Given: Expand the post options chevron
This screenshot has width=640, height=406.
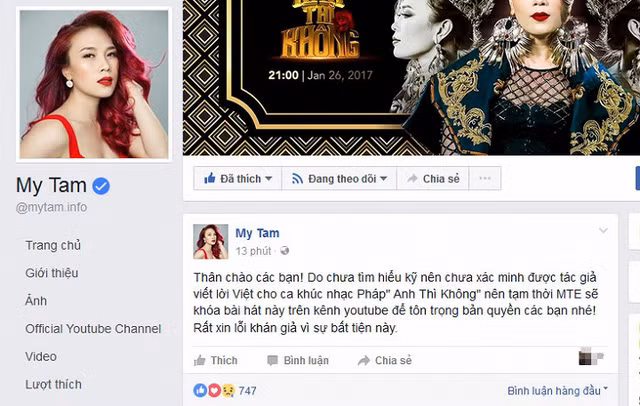Looking at the screenshot, I should [x=603, y=231].
